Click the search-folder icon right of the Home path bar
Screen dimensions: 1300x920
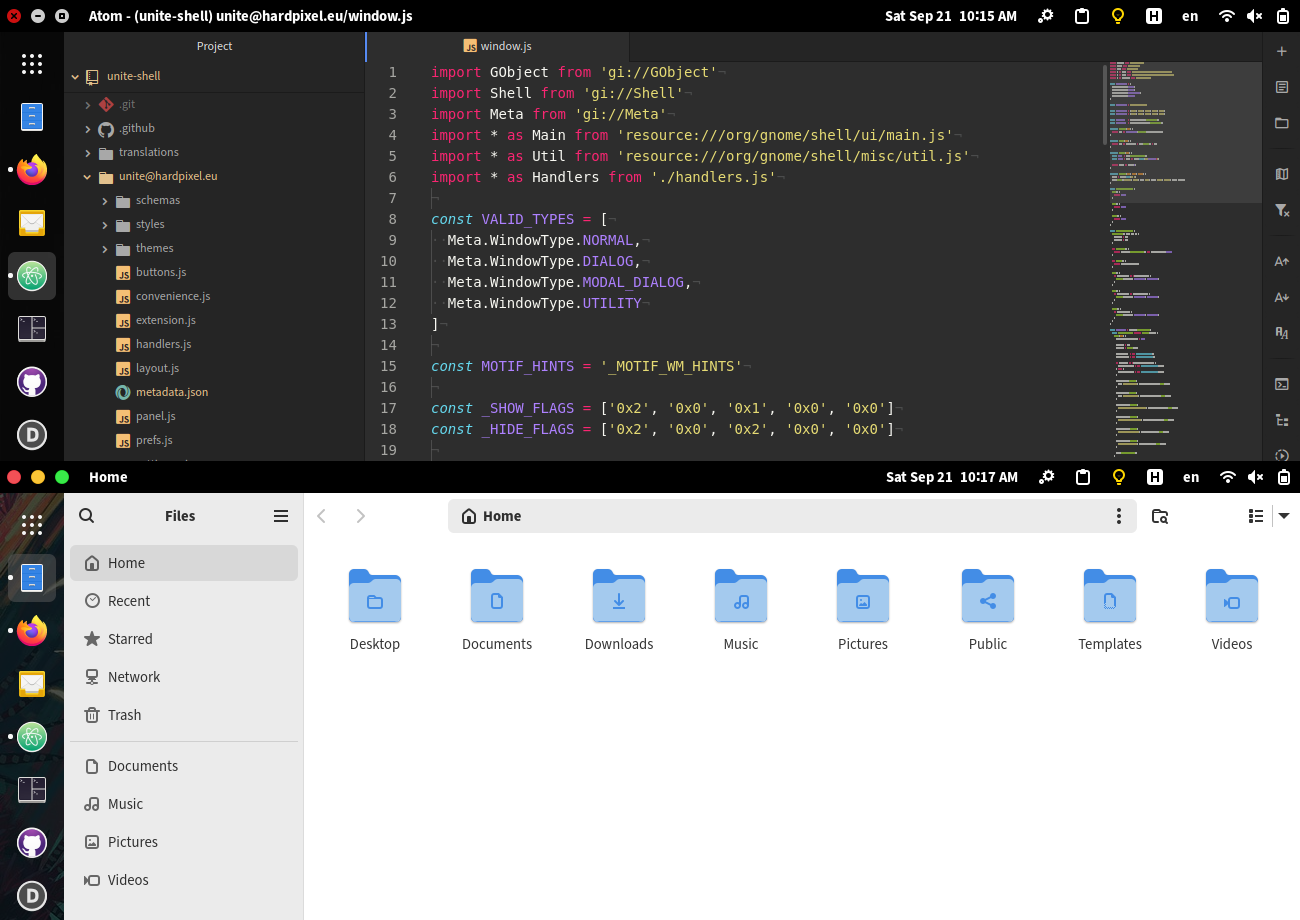coord(1160,516)
